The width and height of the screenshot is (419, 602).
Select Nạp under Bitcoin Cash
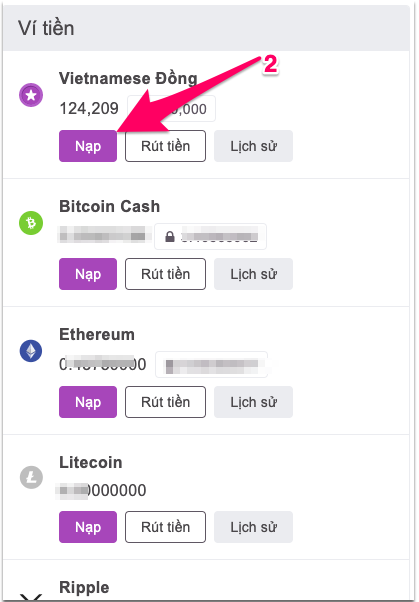tap(88, 274)
